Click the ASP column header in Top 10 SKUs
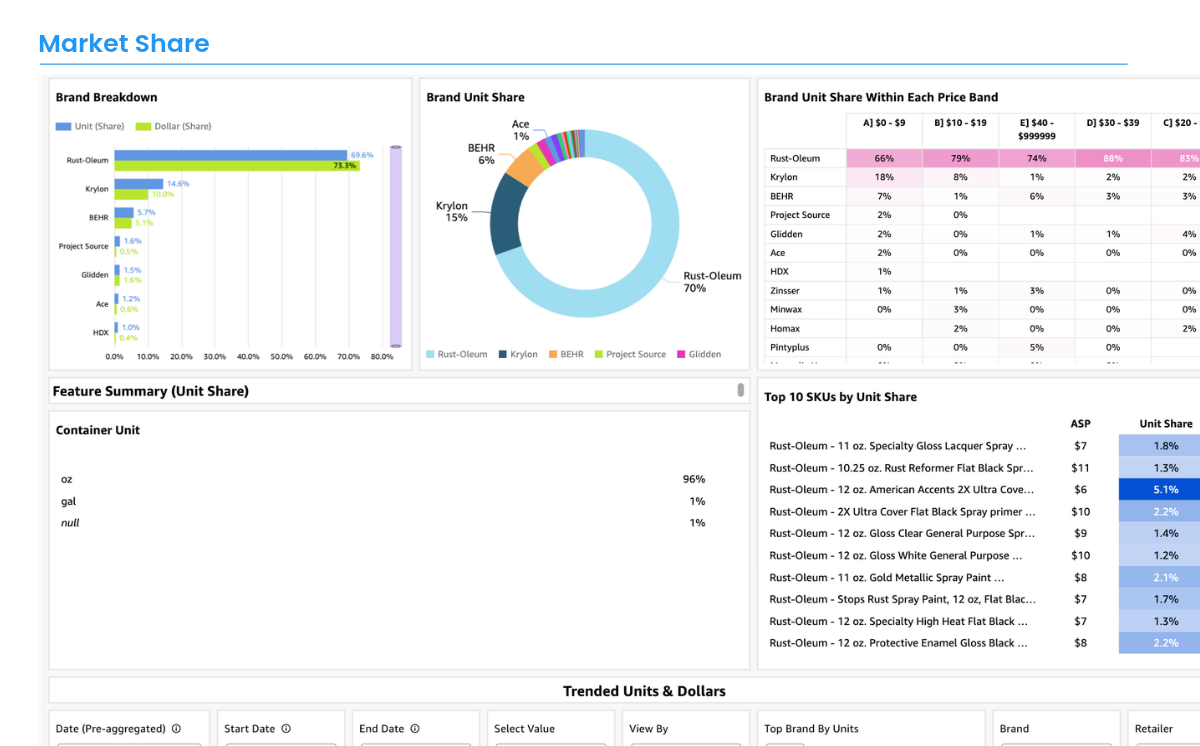The width and height of the screenshot is (1200, 746). (1081, 424)
